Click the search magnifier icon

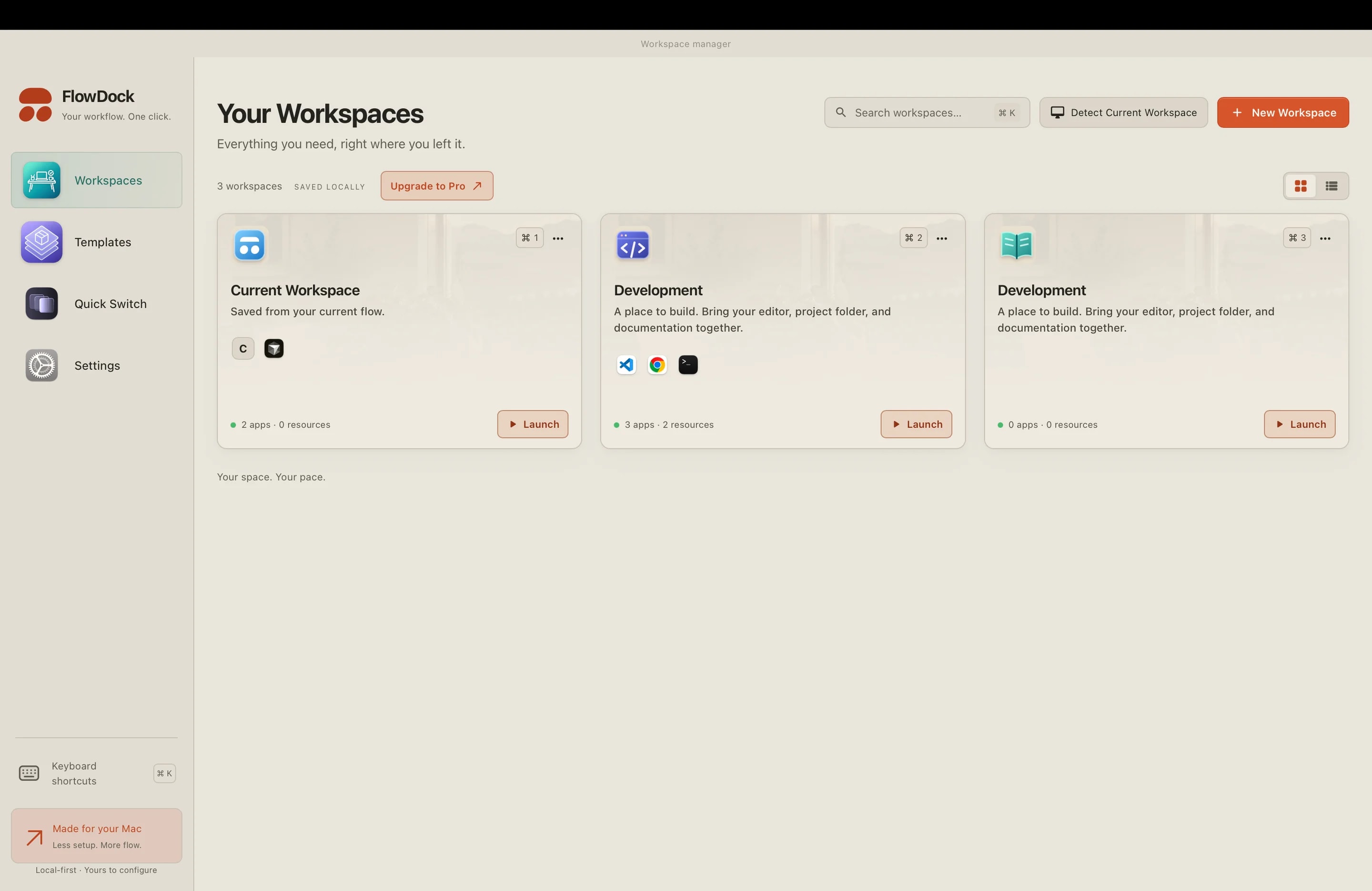841,112
